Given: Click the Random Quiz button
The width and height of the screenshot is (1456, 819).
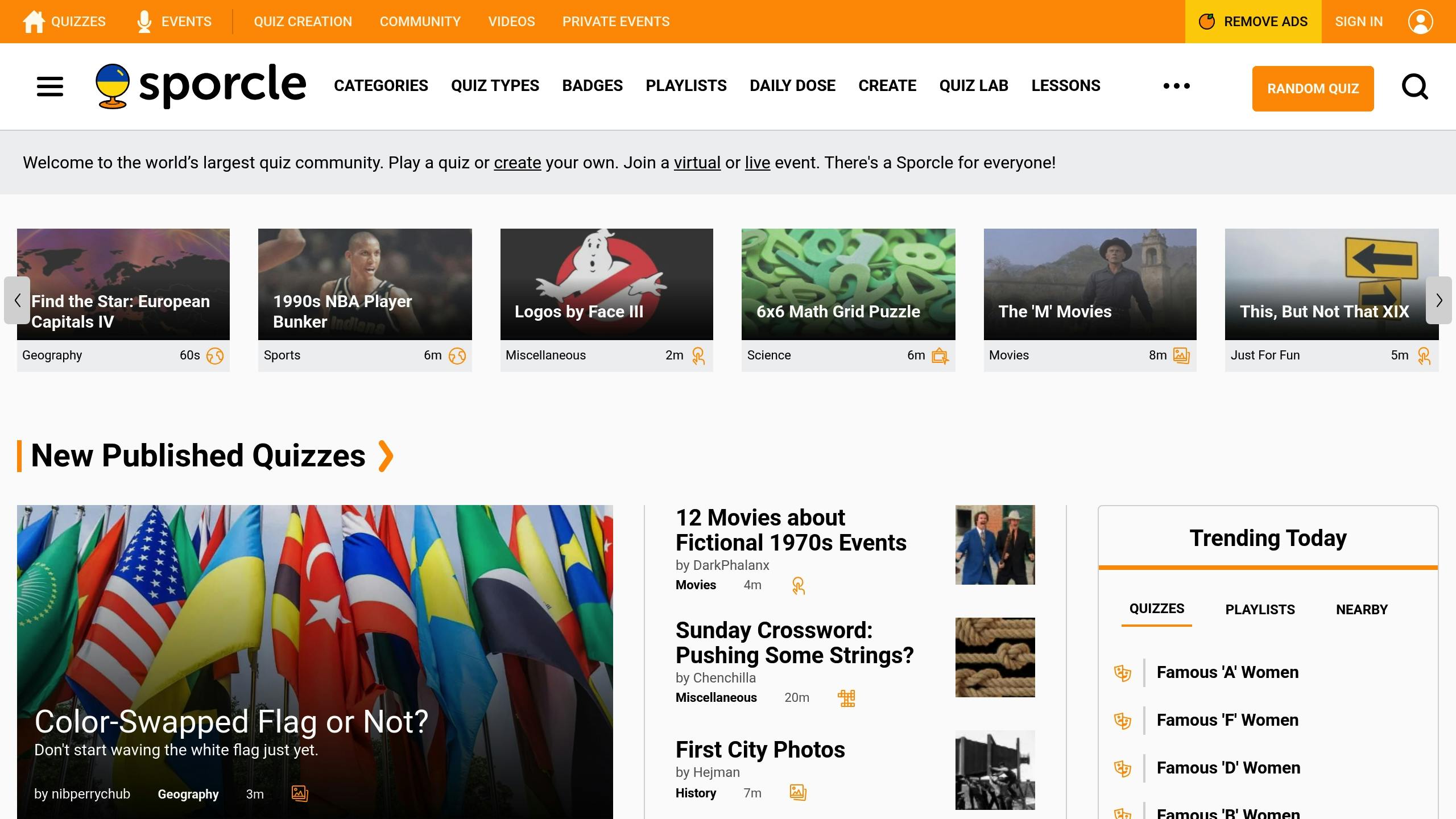Looking at the screenshot, I should pyautogui.click(x=1313, y=89).
